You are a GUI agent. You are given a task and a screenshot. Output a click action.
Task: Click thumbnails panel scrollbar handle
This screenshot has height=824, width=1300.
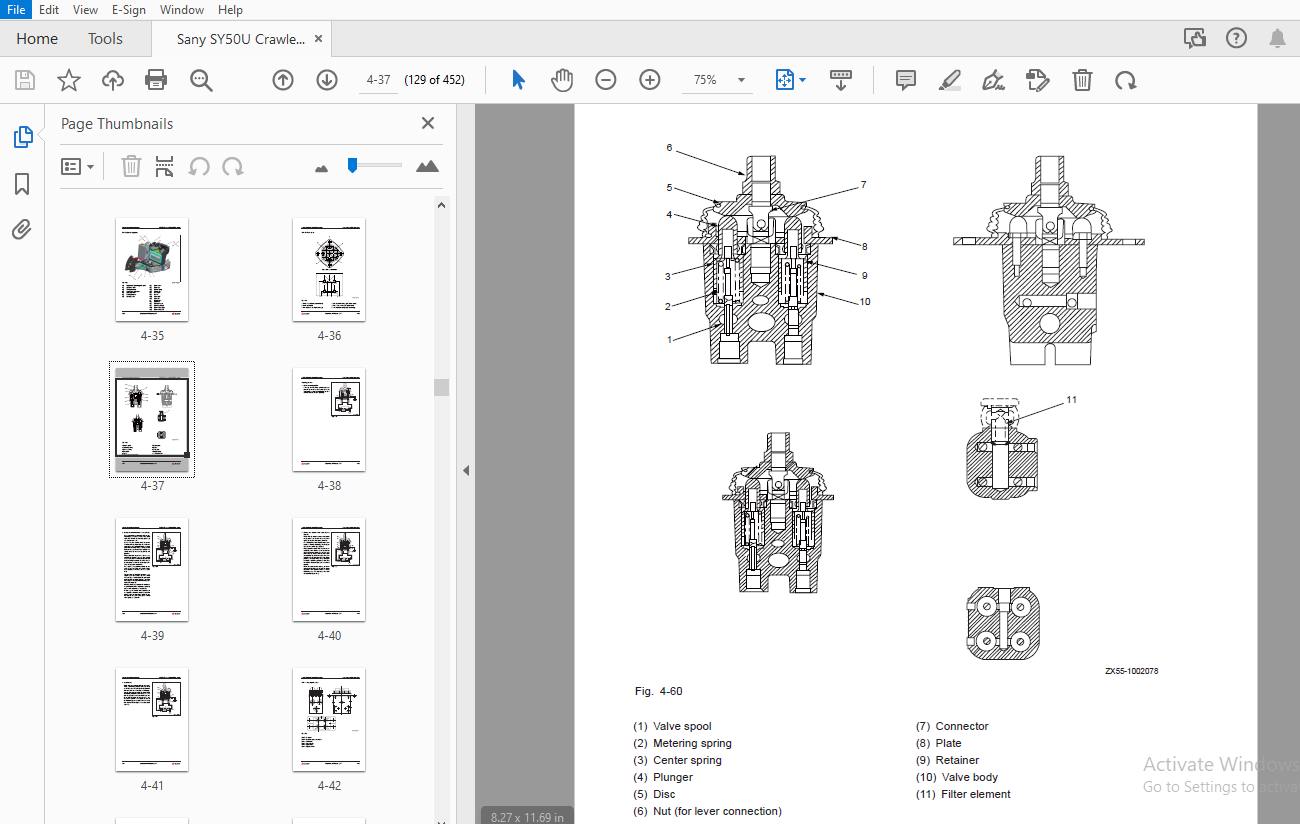[x=441, y=387]
